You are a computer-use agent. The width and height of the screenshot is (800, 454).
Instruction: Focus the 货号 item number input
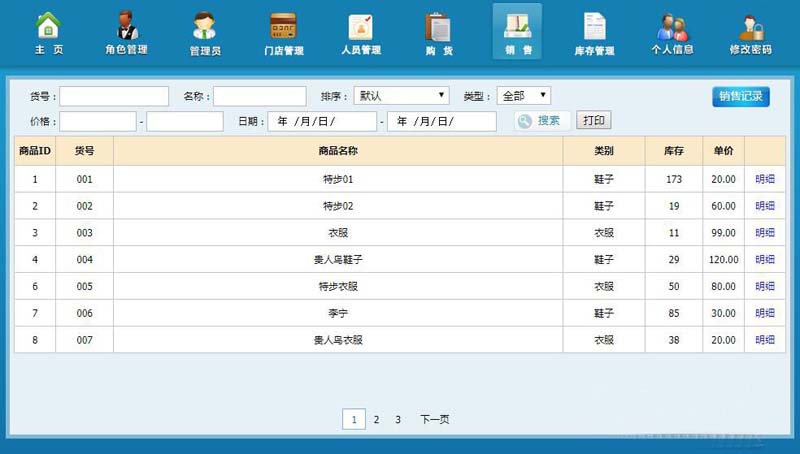114,96
